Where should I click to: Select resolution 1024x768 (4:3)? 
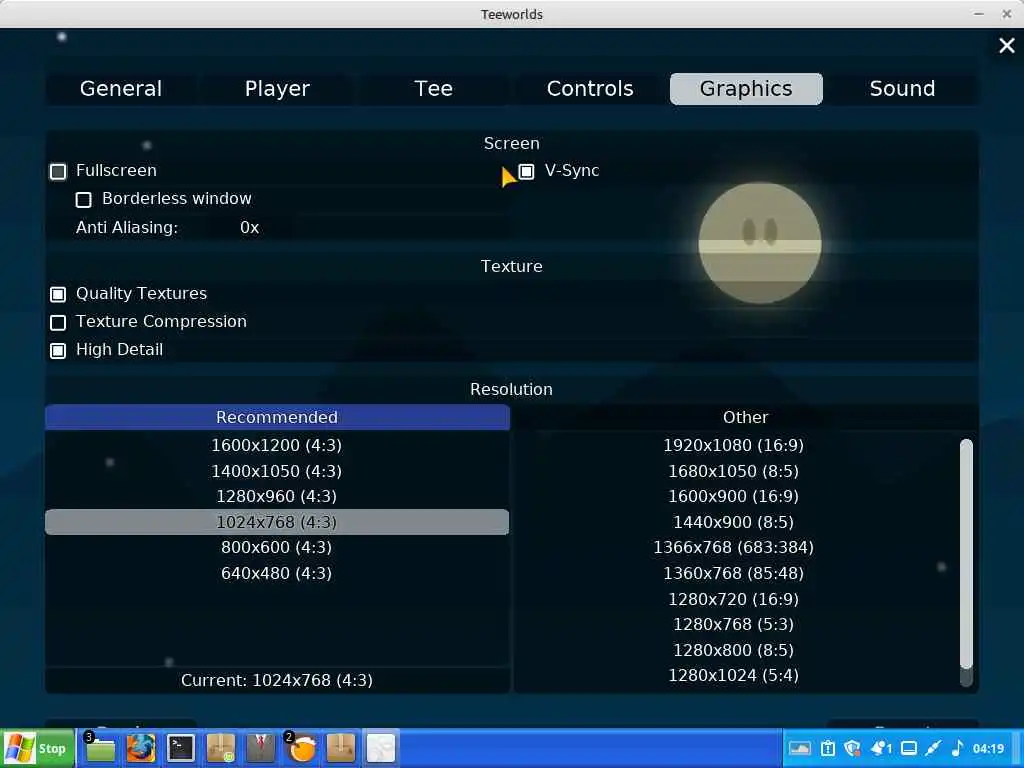pyautogui.click(x=277, y=522)
